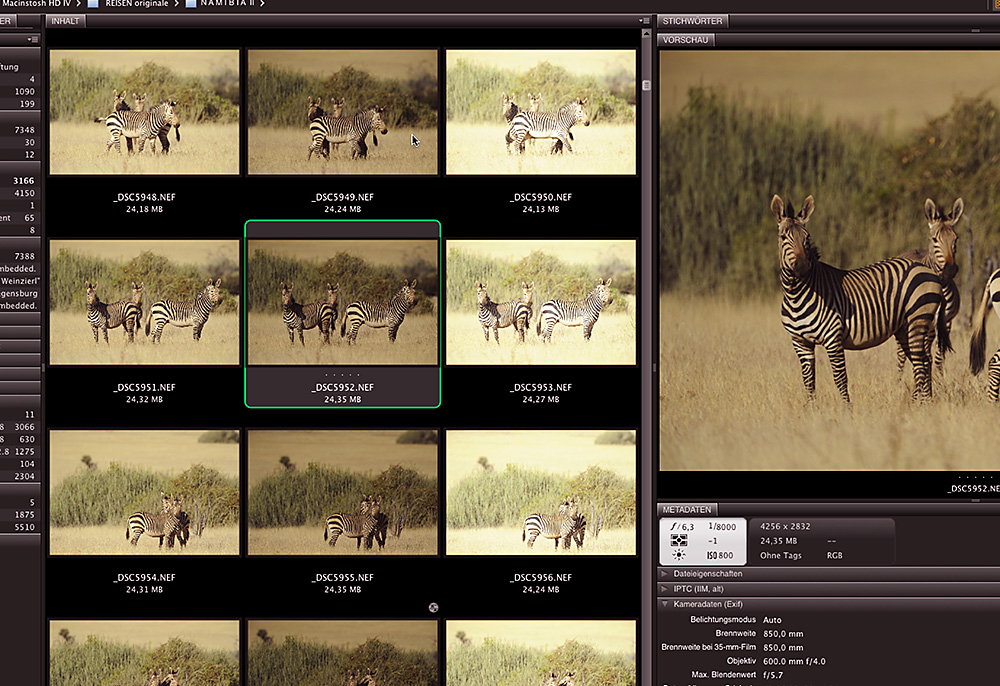Switch to the STICHWÖRTER tab

tap(692, 21)
